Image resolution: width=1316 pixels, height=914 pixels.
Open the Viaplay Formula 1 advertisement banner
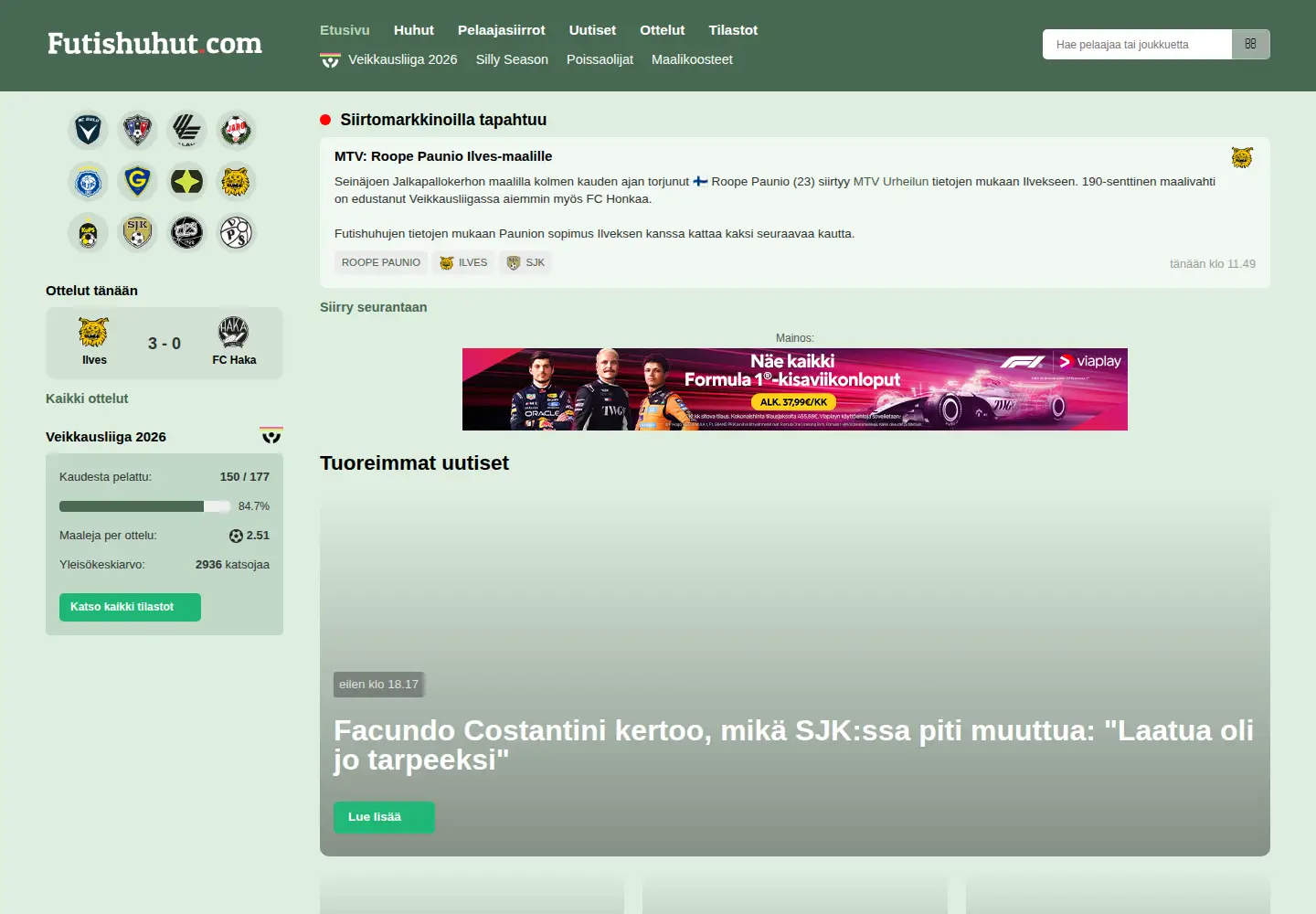[795, 389]
